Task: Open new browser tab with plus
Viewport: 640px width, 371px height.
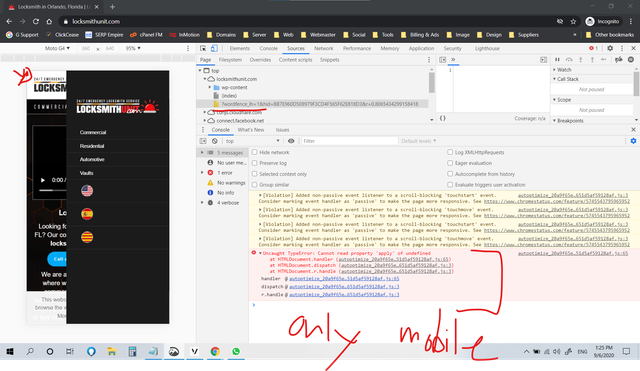Action: coord(112,7)
